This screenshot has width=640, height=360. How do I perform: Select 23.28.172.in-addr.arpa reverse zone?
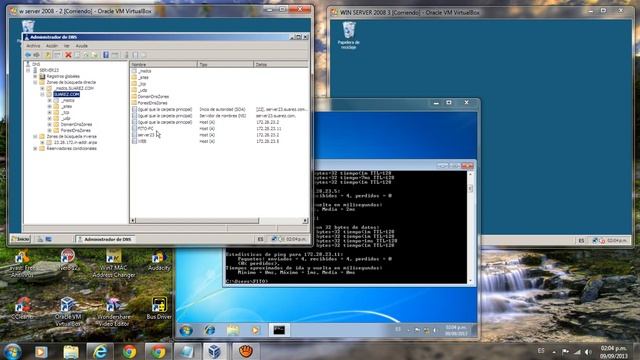coord(76,142)
